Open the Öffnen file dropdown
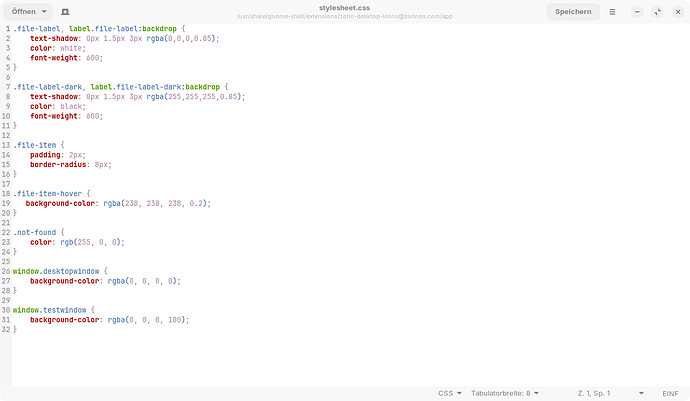This screenshot has height=401, width=690. pyautogui.click(x=30, y=11)
